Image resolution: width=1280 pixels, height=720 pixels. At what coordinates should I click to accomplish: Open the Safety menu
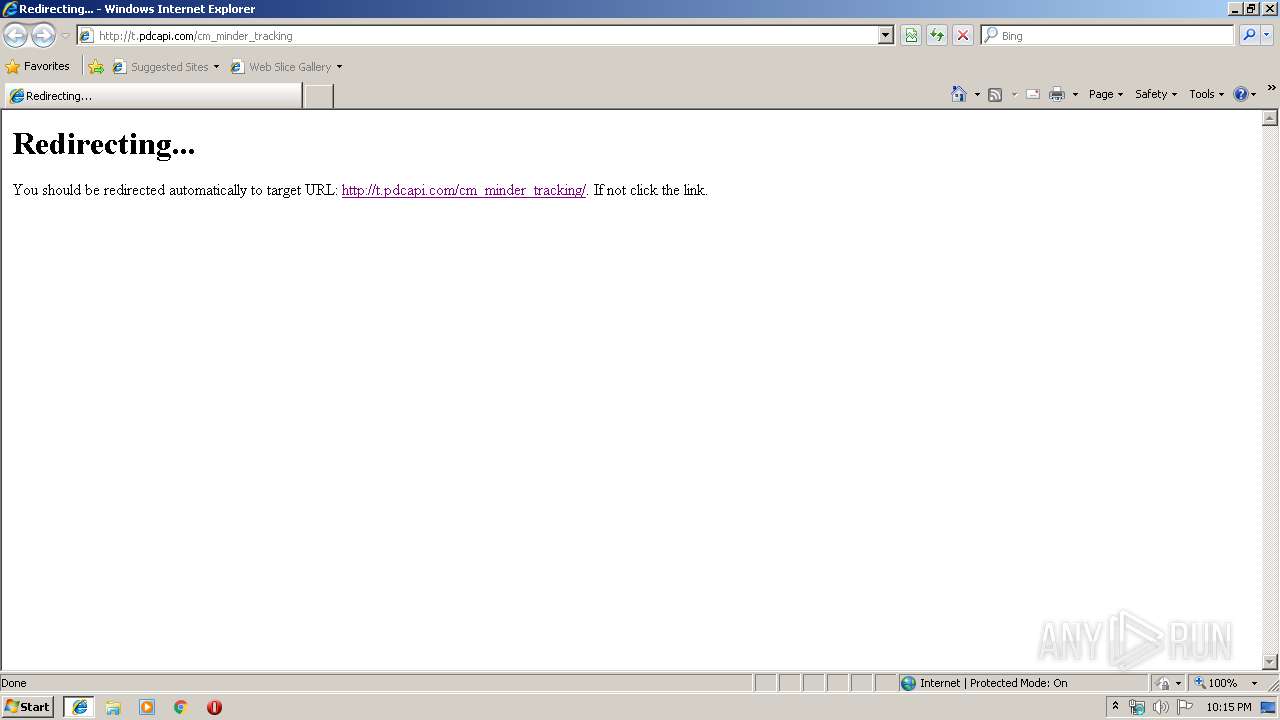pyautogui.click(x=1156, y=94)
